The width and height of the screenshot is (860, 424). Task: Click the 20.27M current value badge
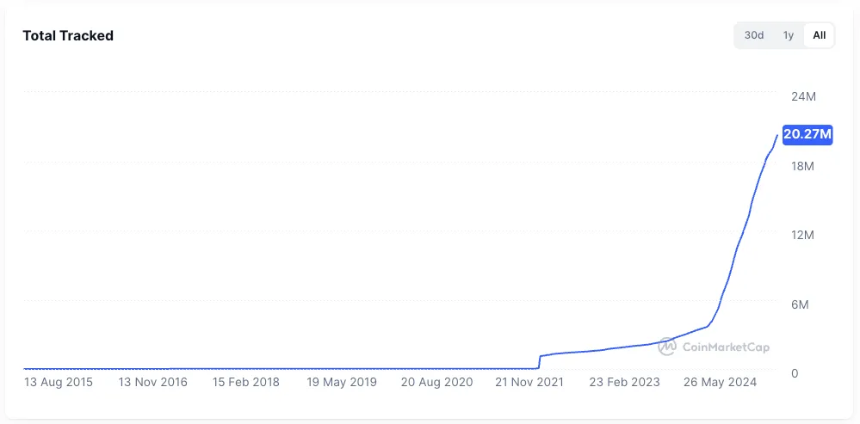(x=807, y=134)
